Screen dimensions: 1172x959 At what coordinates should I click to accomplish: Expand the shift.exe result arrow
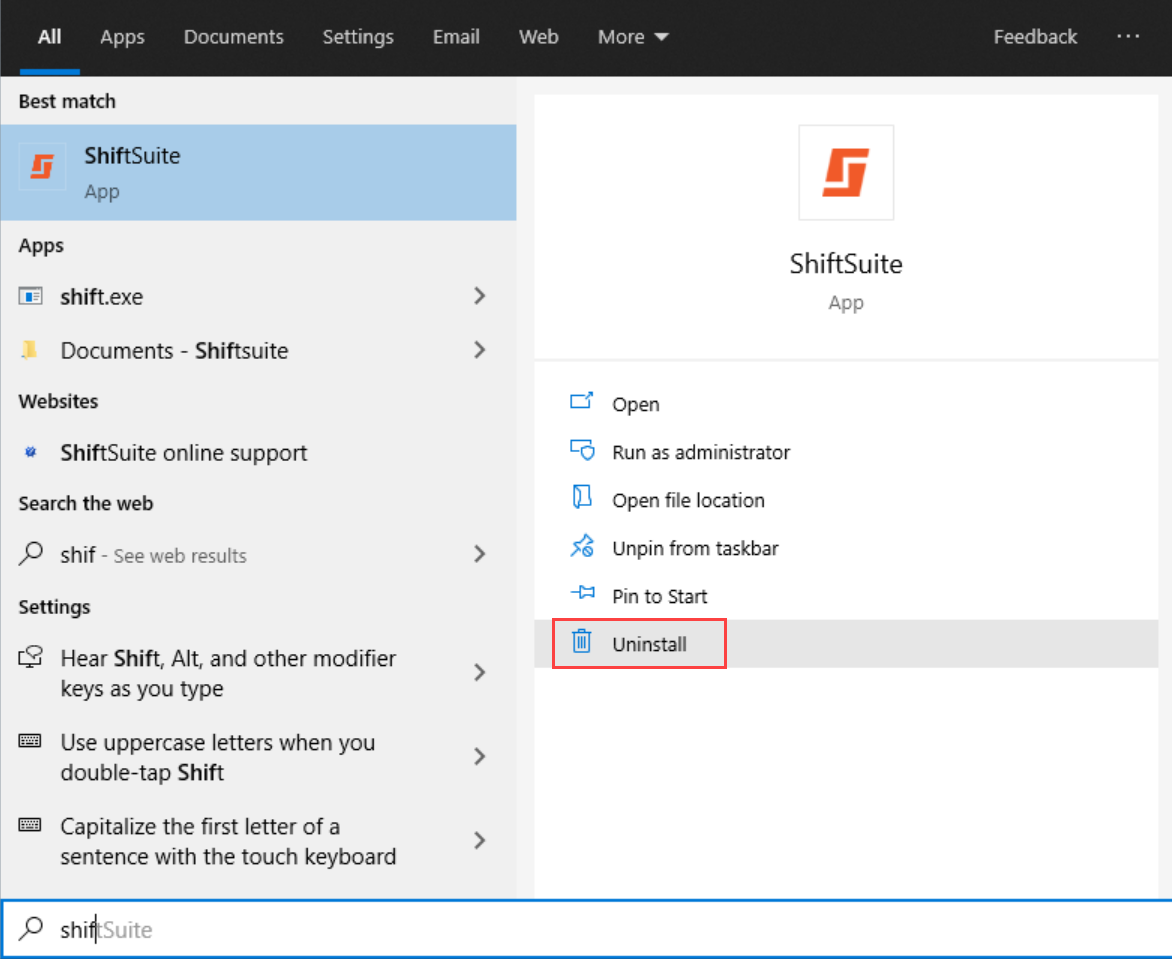point(480,296)
